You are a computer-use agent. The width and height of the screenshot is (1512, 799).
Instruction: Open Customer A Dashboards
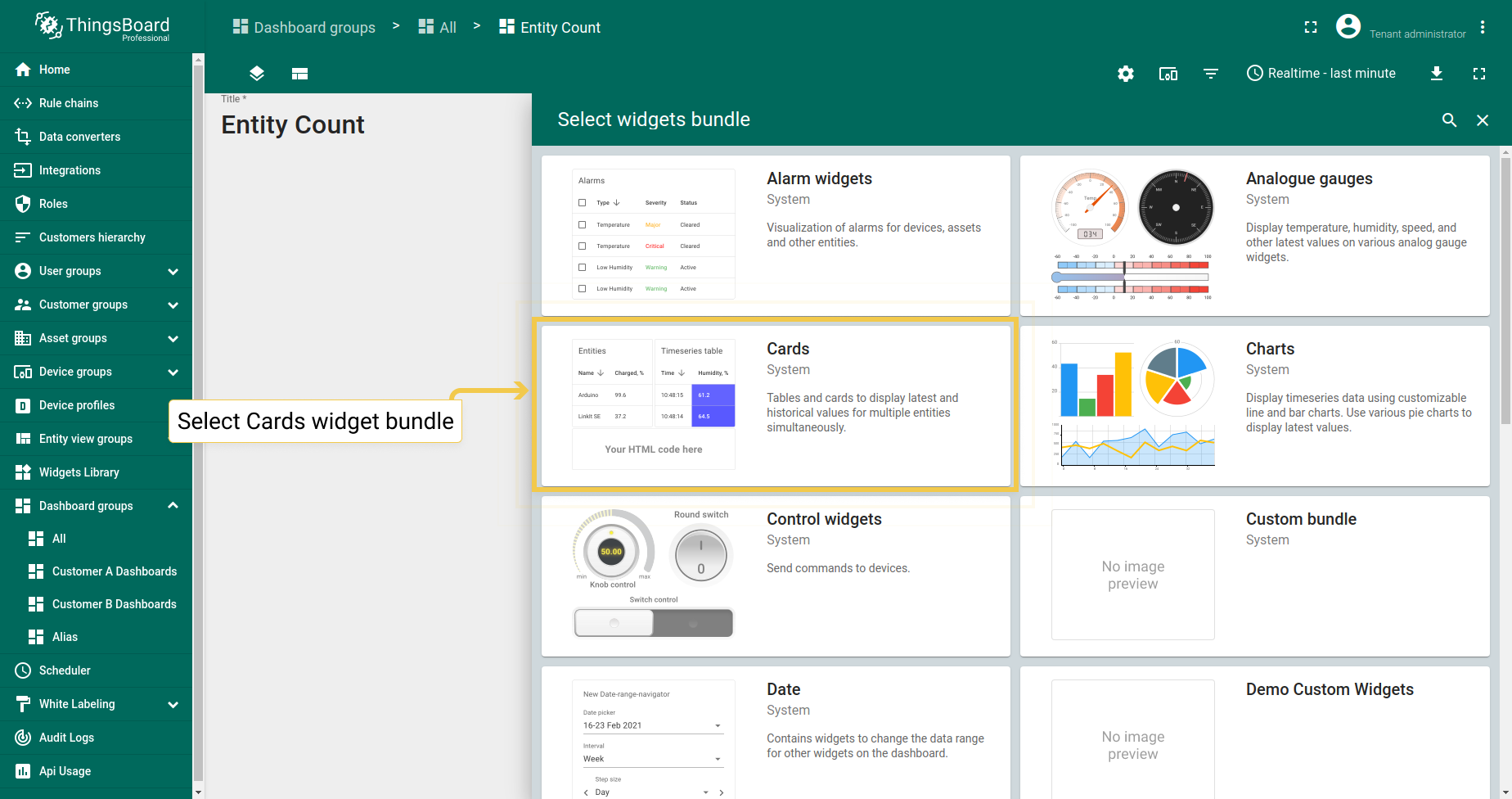point(96,571)
